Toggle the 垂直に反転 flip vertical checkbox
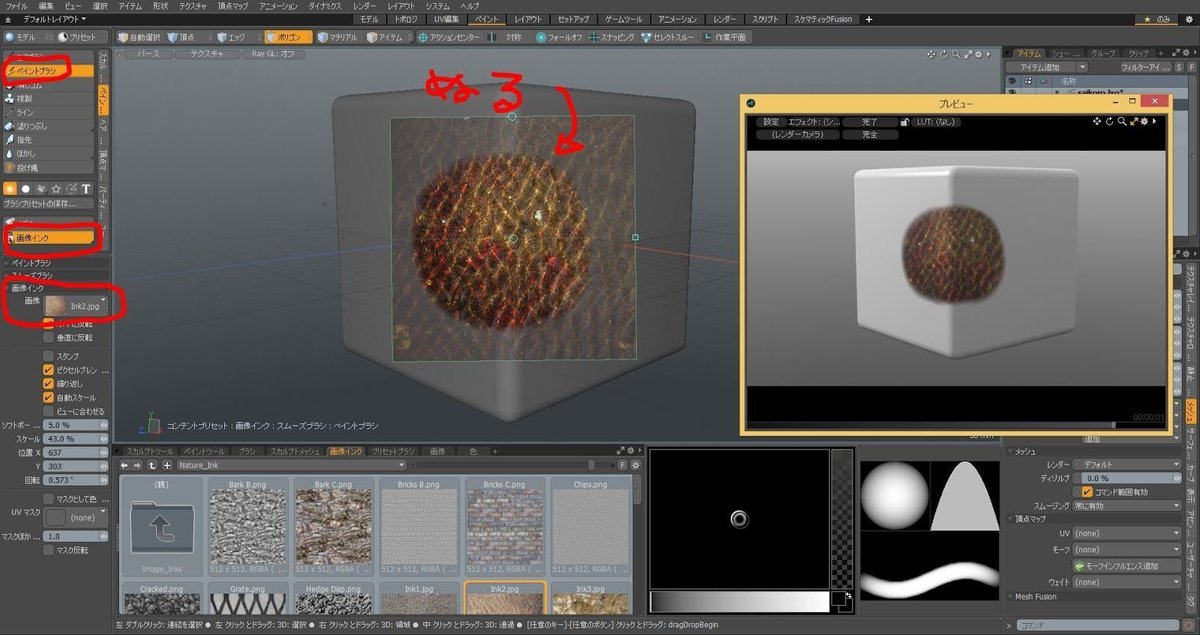This screenshot has width=1200, height=635. 49,339
